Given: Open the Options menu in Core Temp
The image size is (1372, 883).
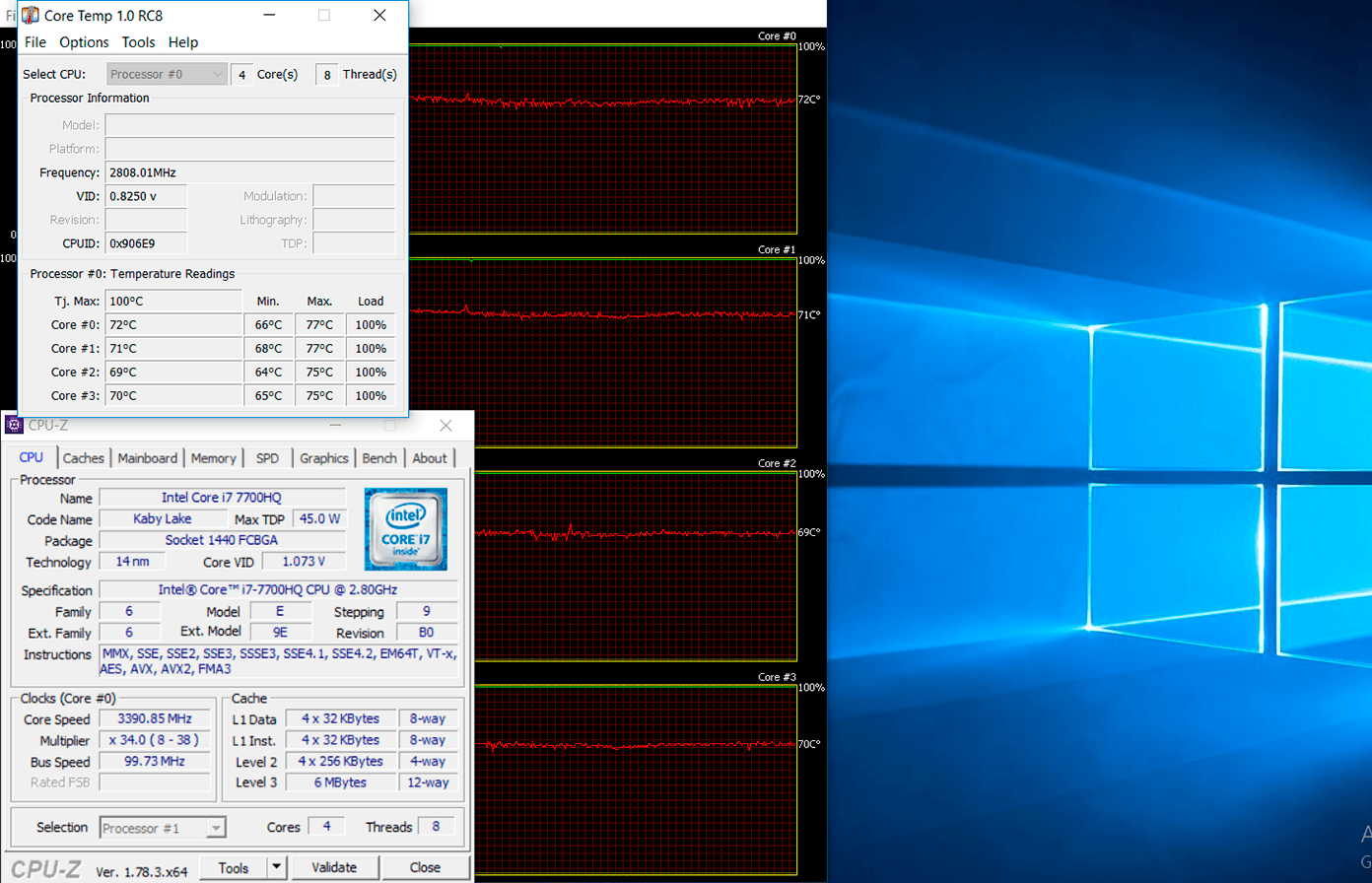Looking at the screenshot, I should click(84, 42).
